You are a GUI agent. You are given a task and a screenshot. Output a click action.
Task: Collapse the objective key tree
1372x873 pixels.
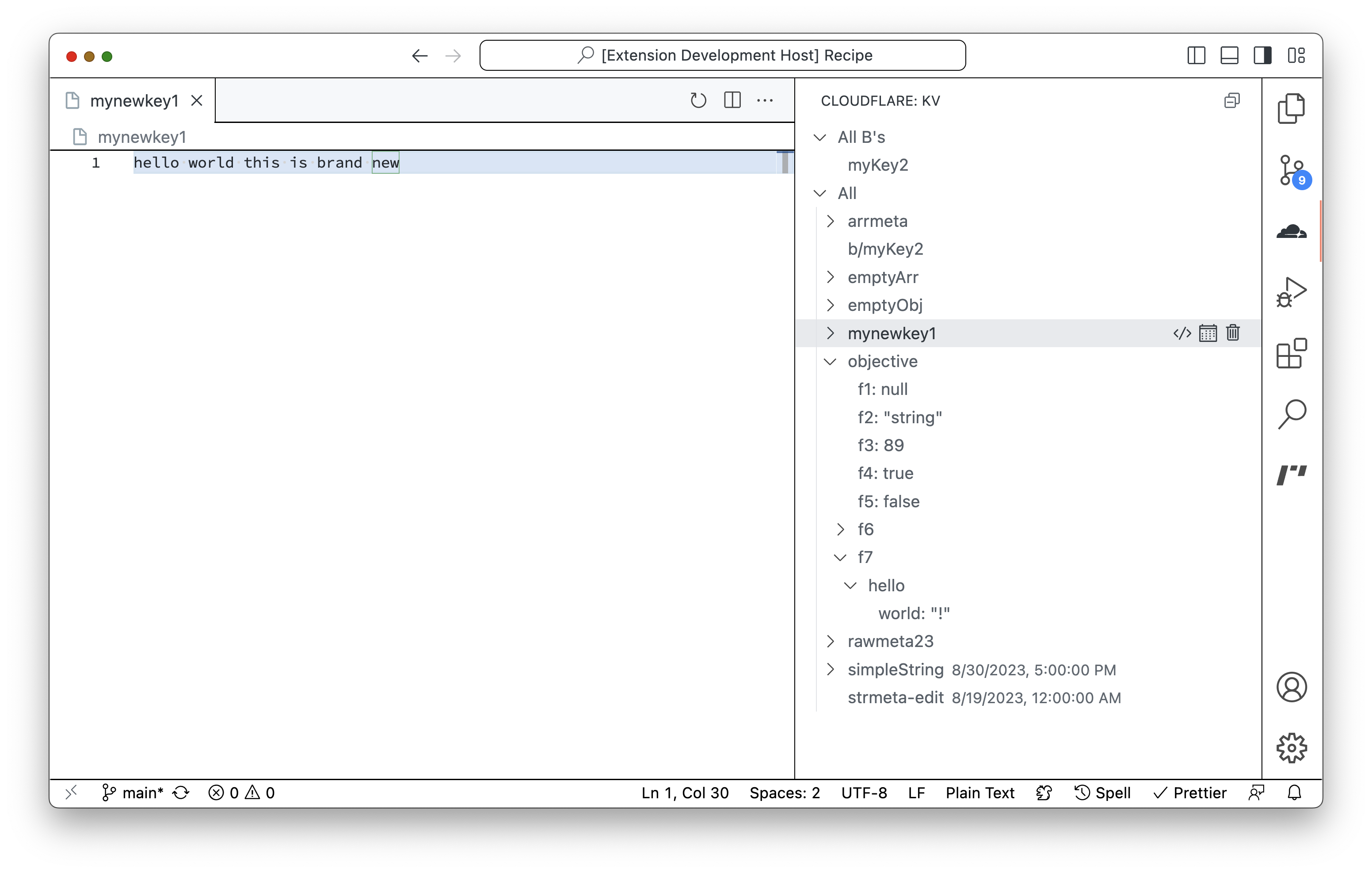click(x=831, y=361)
